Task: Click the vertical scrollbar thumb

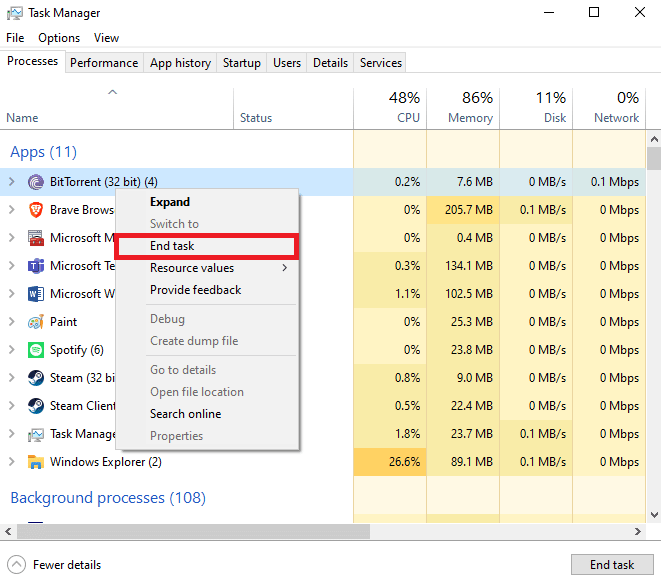Action: point(654,158)
